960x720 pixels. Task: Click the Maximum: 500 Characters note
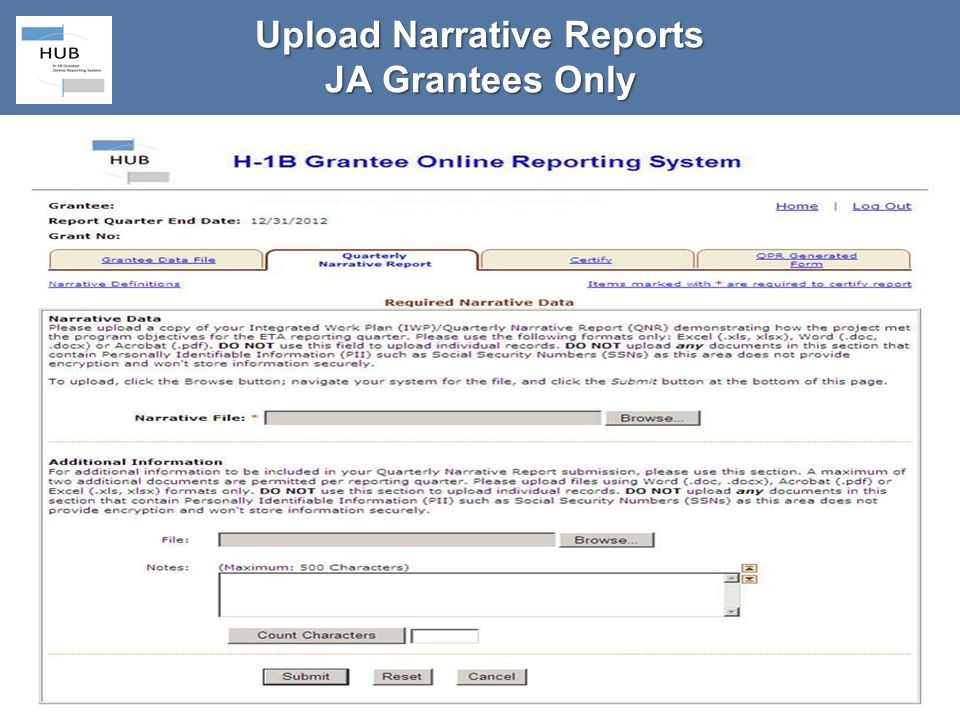click(x=313, y=568)
